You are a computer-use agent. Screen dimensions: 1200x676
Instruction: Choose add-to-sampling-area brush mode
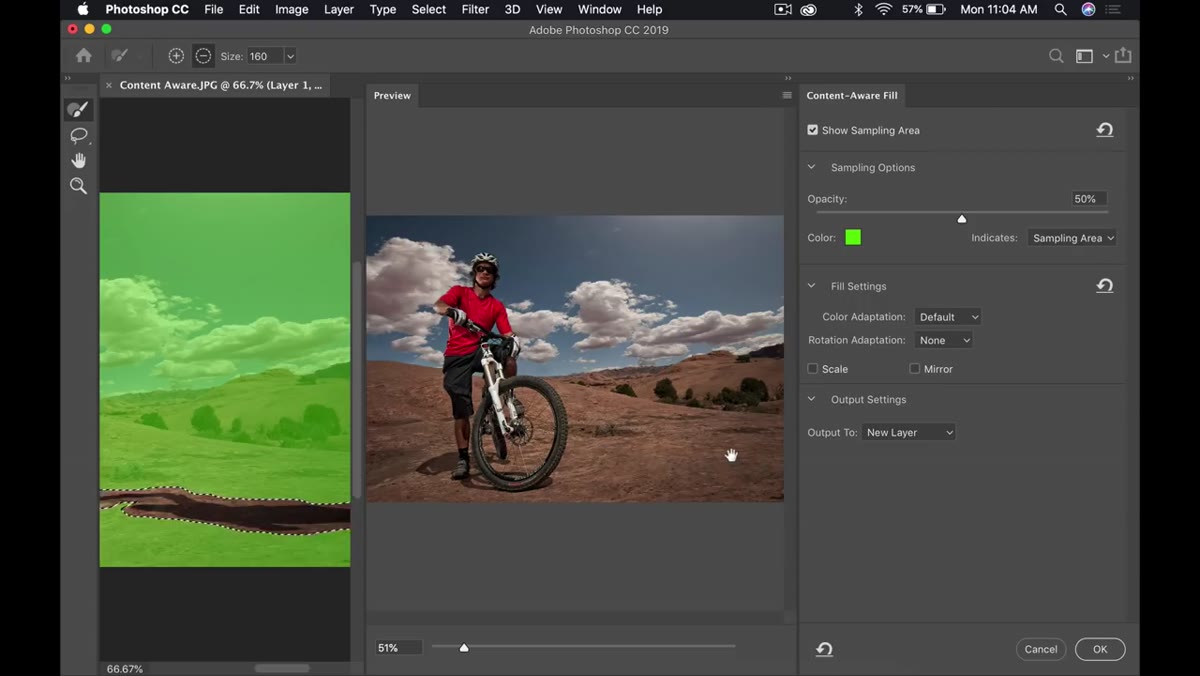click(x=176, y=56)
